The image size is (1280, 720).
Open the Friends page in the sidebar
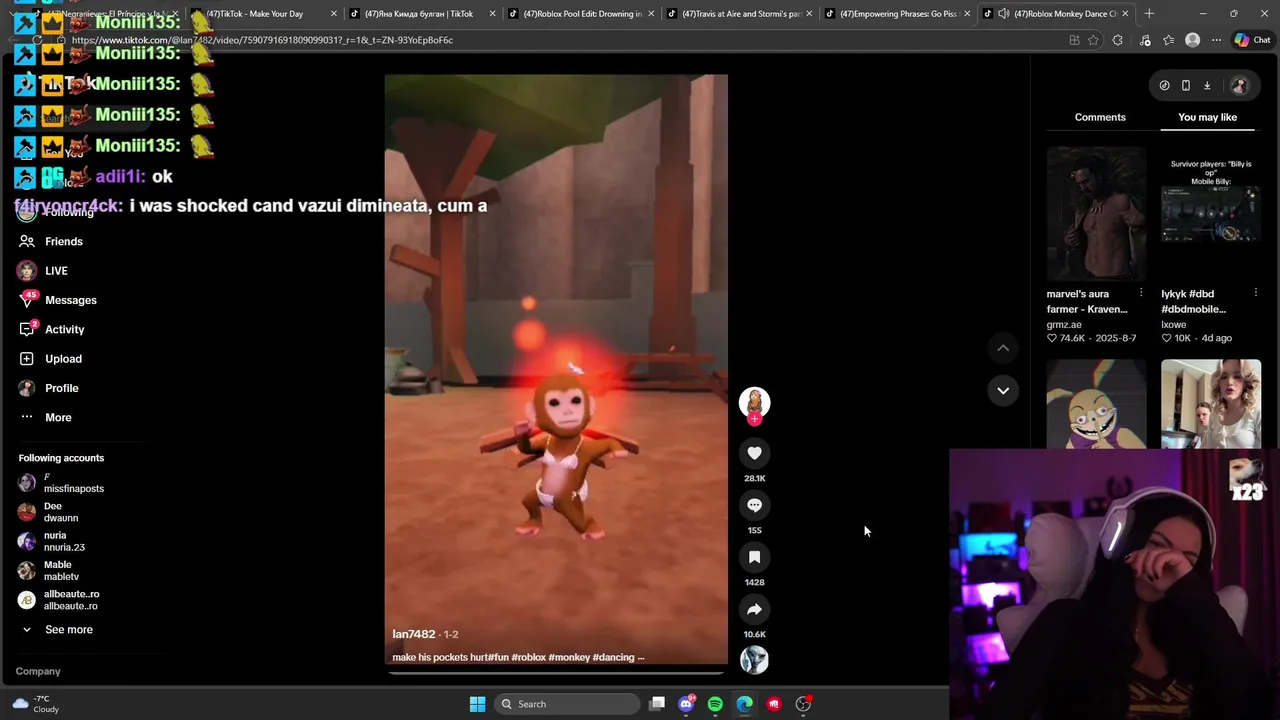pos(64,241)
